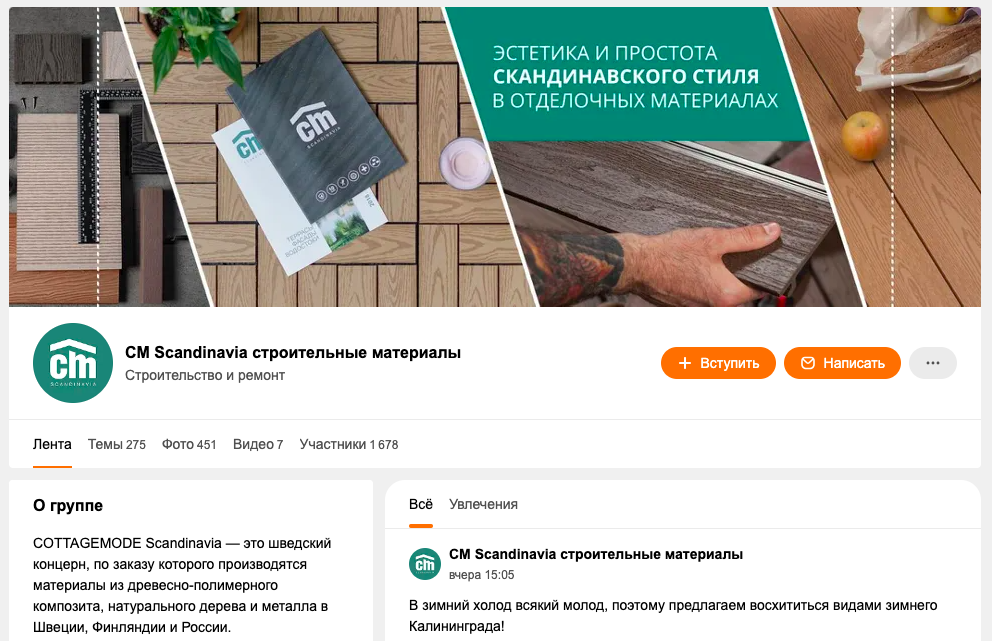992x641 pixels.
Task: Click the envelope icon on Написать button
Action: click(x=808, y=363)
